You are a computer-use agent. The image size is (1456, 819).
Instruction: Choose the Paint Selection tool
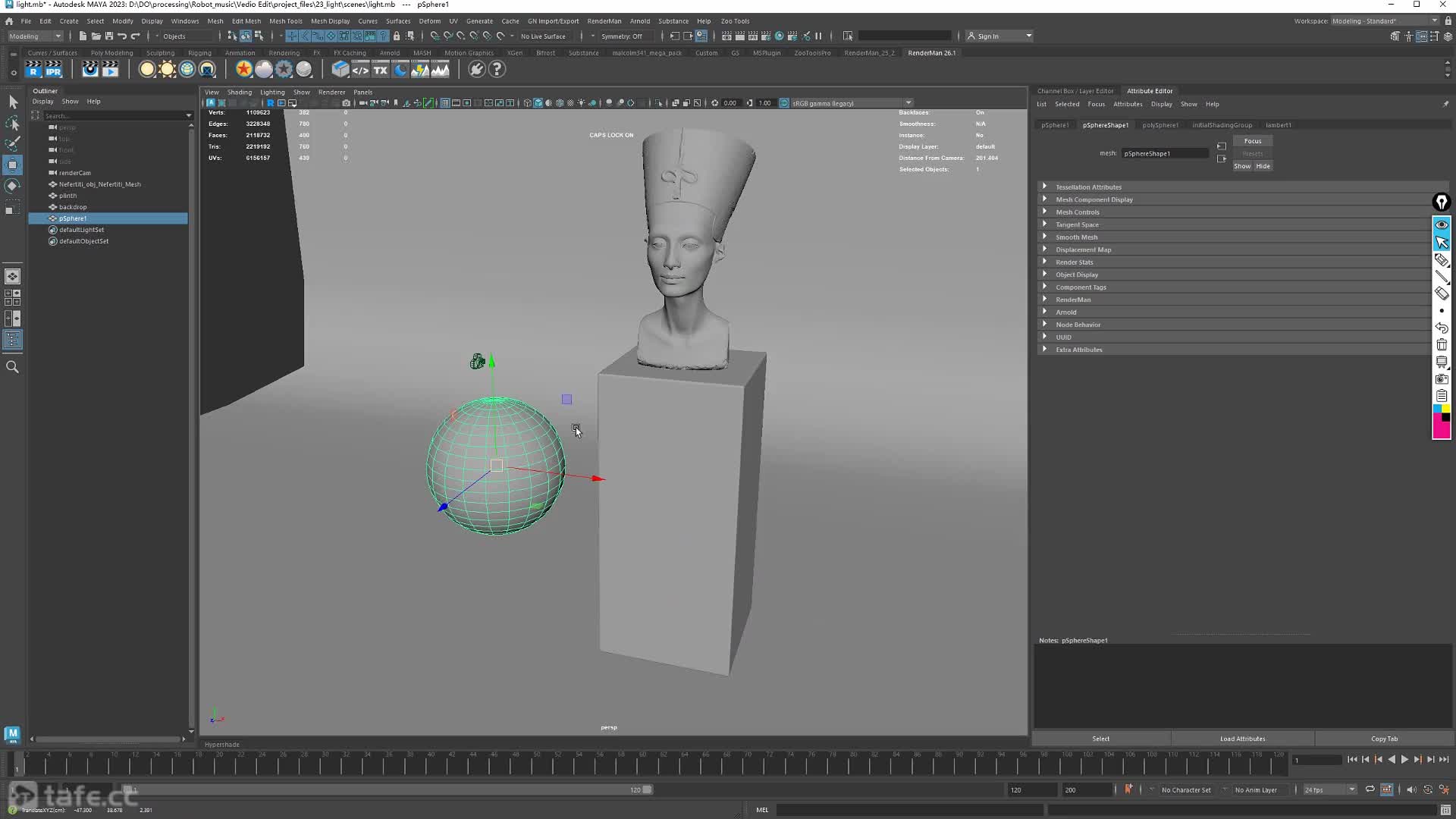coord(13,143)
